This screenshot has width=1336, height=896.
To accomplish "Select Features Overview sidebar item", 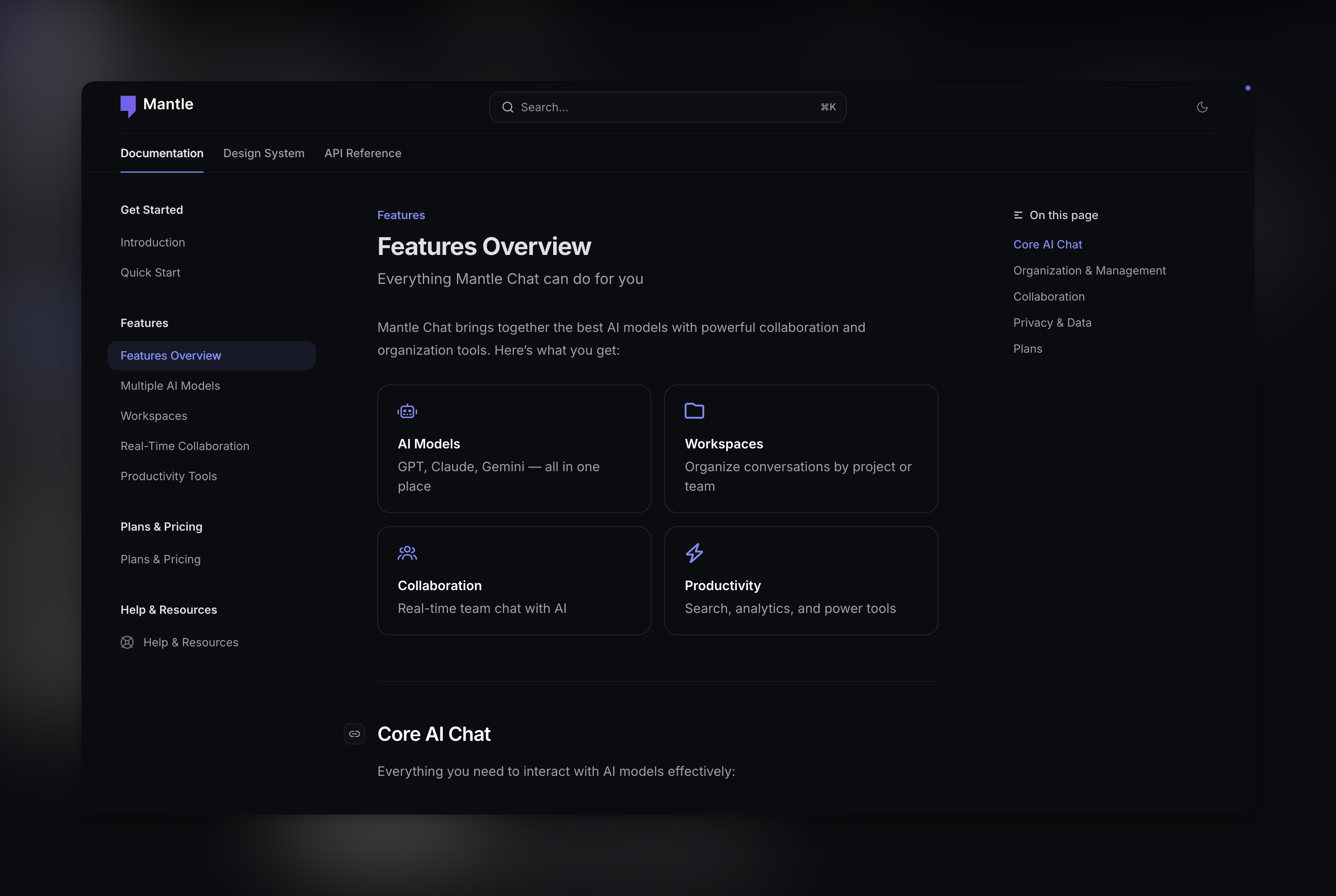I will pyautogui.click(x=211, y=356).
